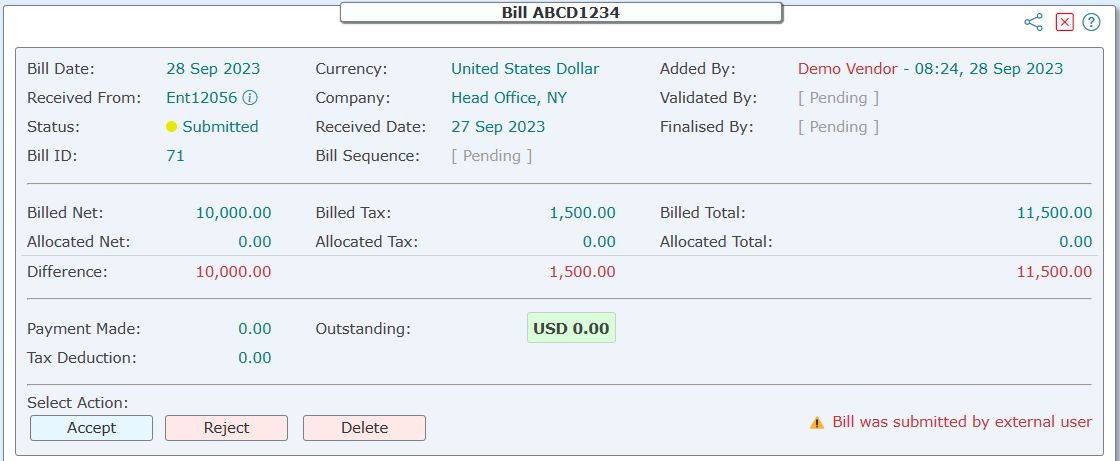Viewport: 1120px width, 461px height.
Task: Click the warning triangle icon
Action: 817,422
